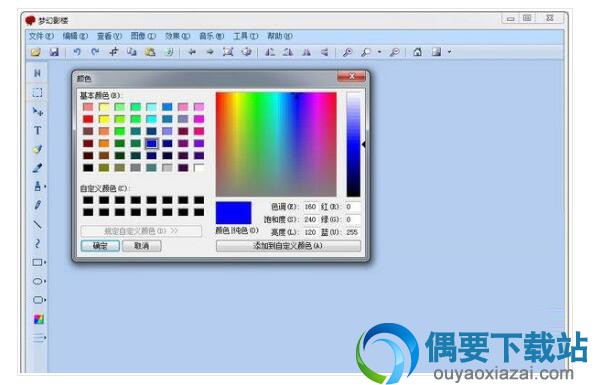599x385 pixels.
Task: Click the 红(R) red value field
Action: click(x=353, y=207)
